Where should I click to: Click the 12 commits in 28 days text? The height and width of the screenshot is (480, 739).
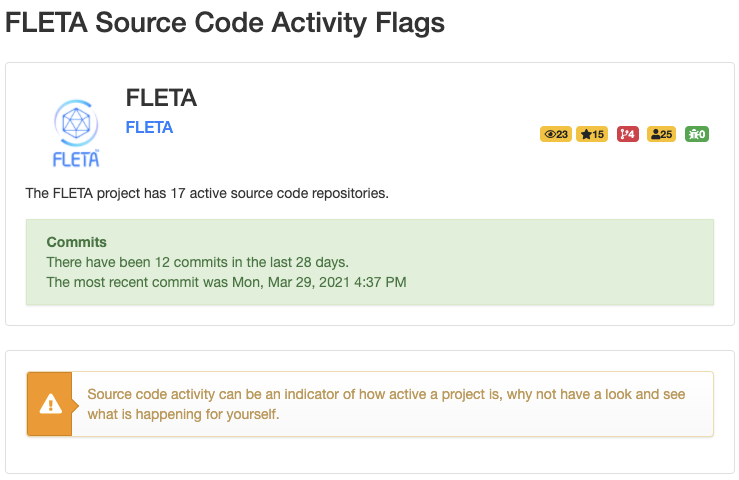[197, 262]
